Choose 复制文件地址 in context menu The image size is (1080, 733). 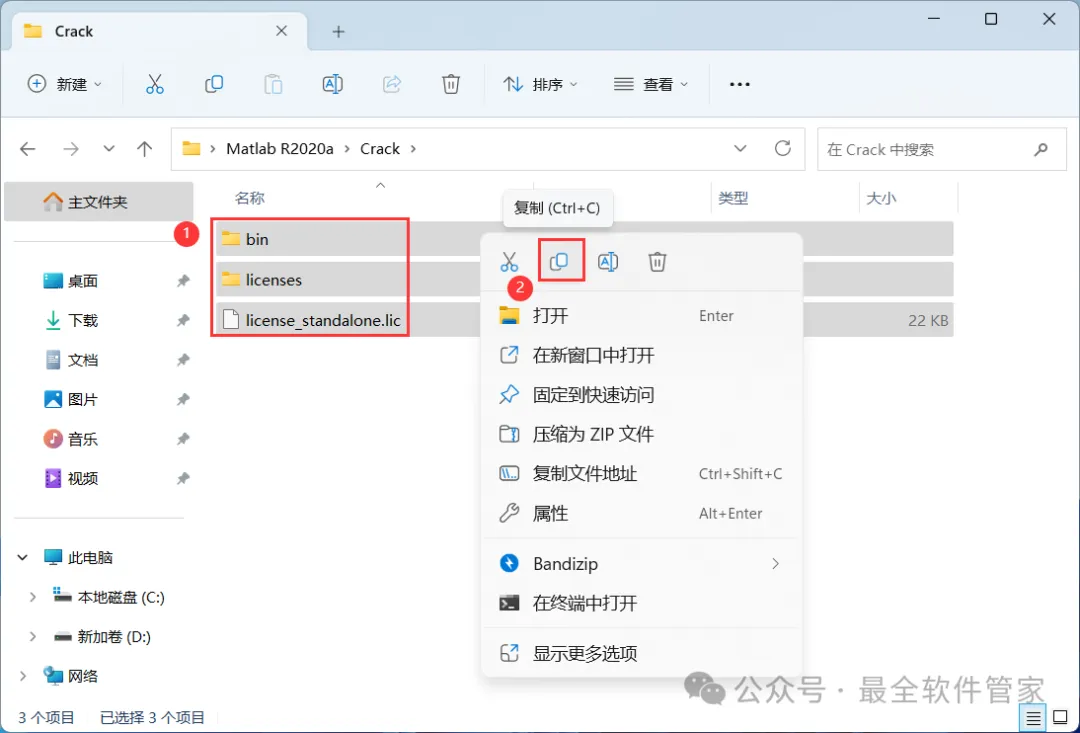coord(642,474)
